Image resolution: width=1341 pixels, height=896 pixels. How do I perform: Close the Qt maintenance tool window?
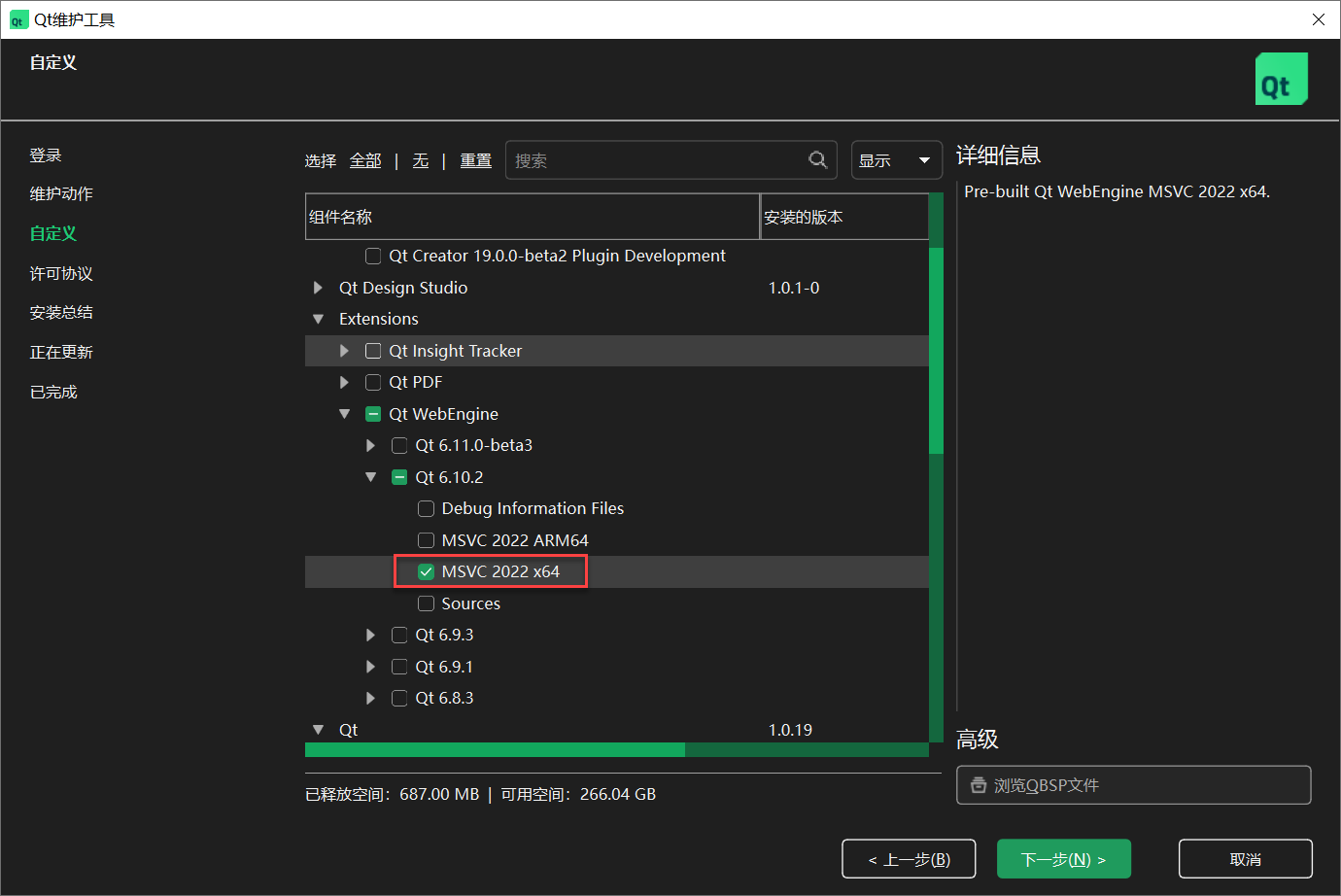[x=1319, y=19]
